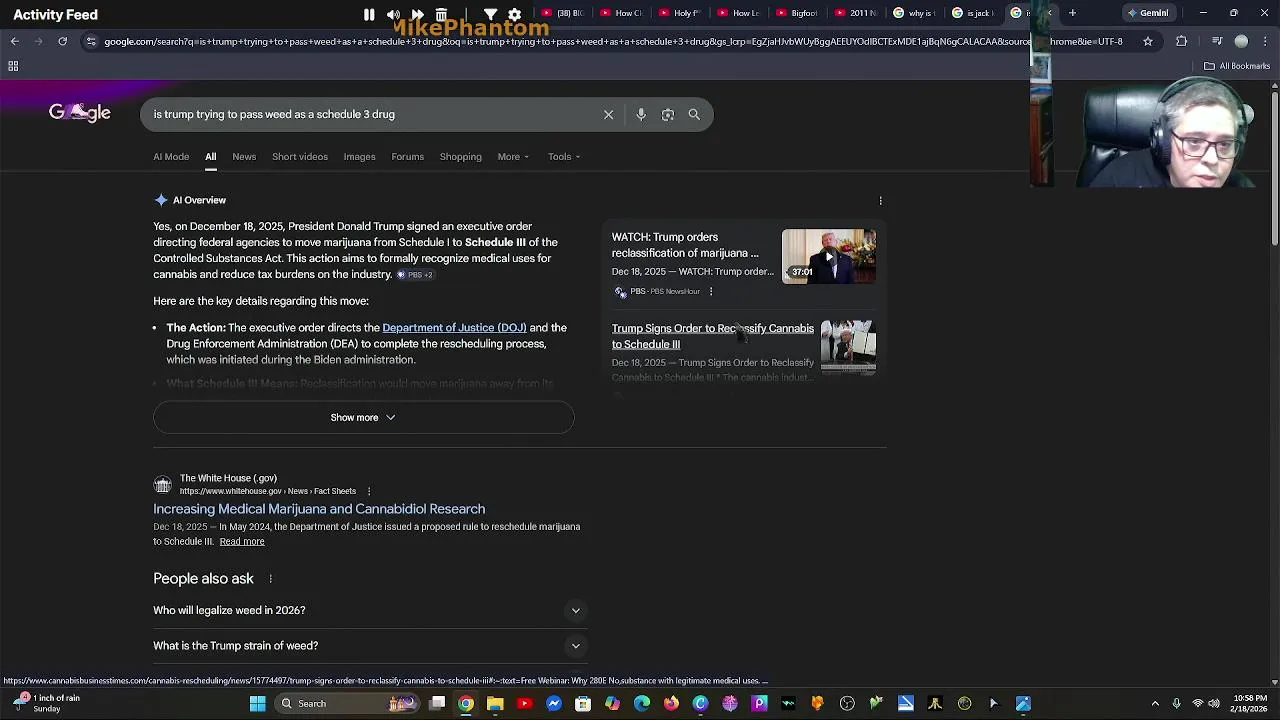Submit search with the magnifier icon
The image size is (1280, 720).
tap(694, 114)
